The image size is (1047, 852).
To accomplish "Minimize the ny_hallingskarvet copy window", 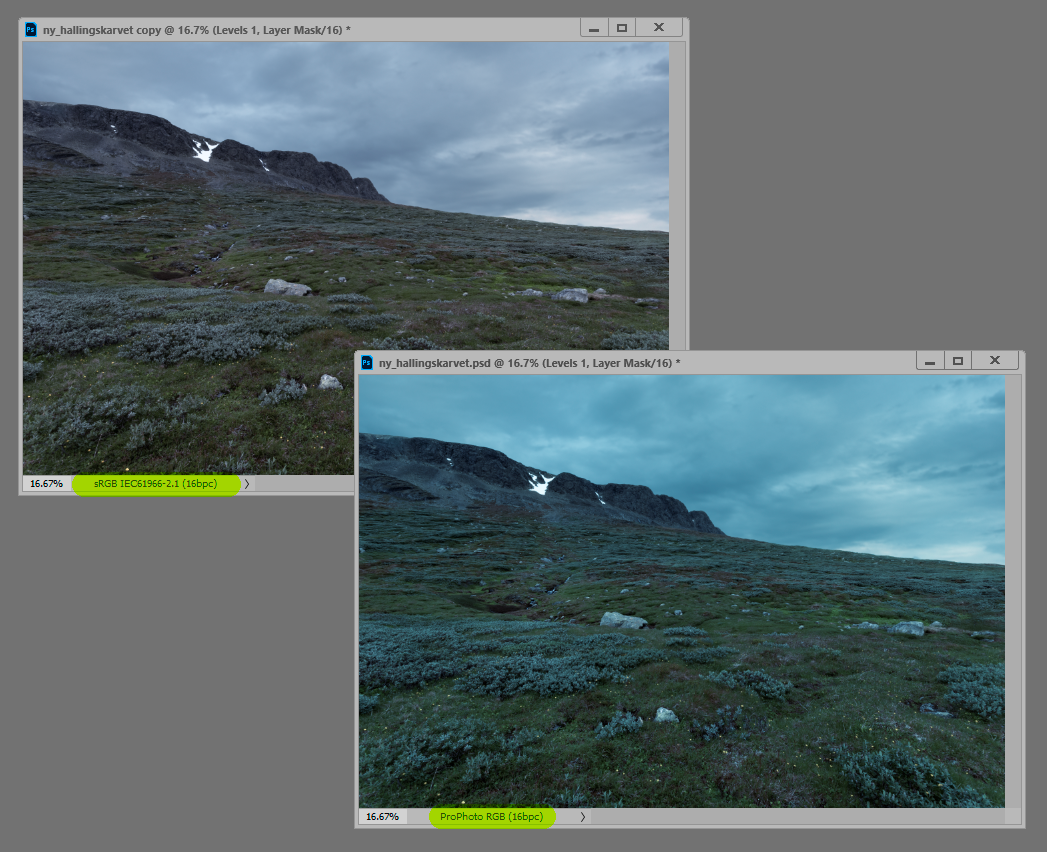I will [x=594, y=27].
